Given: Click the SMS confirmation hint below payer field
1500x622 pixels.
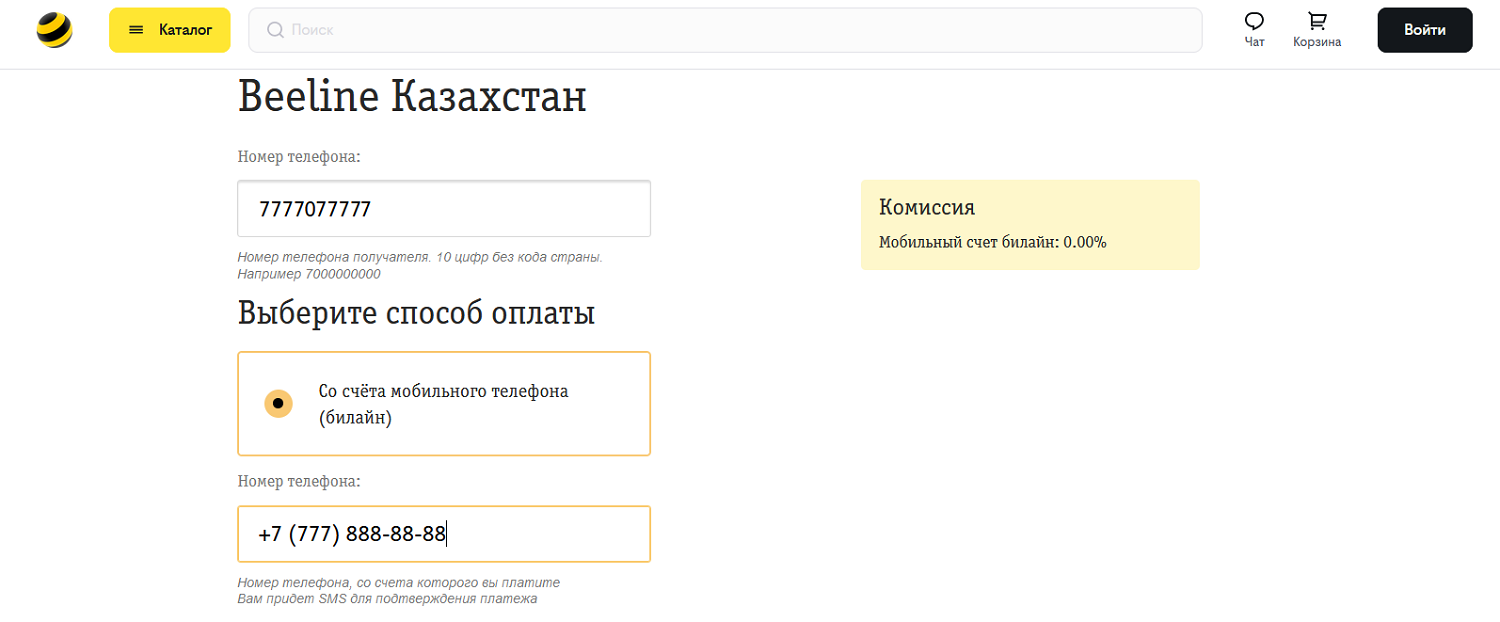Looking at the screenshot, I should tap(387, 599).
